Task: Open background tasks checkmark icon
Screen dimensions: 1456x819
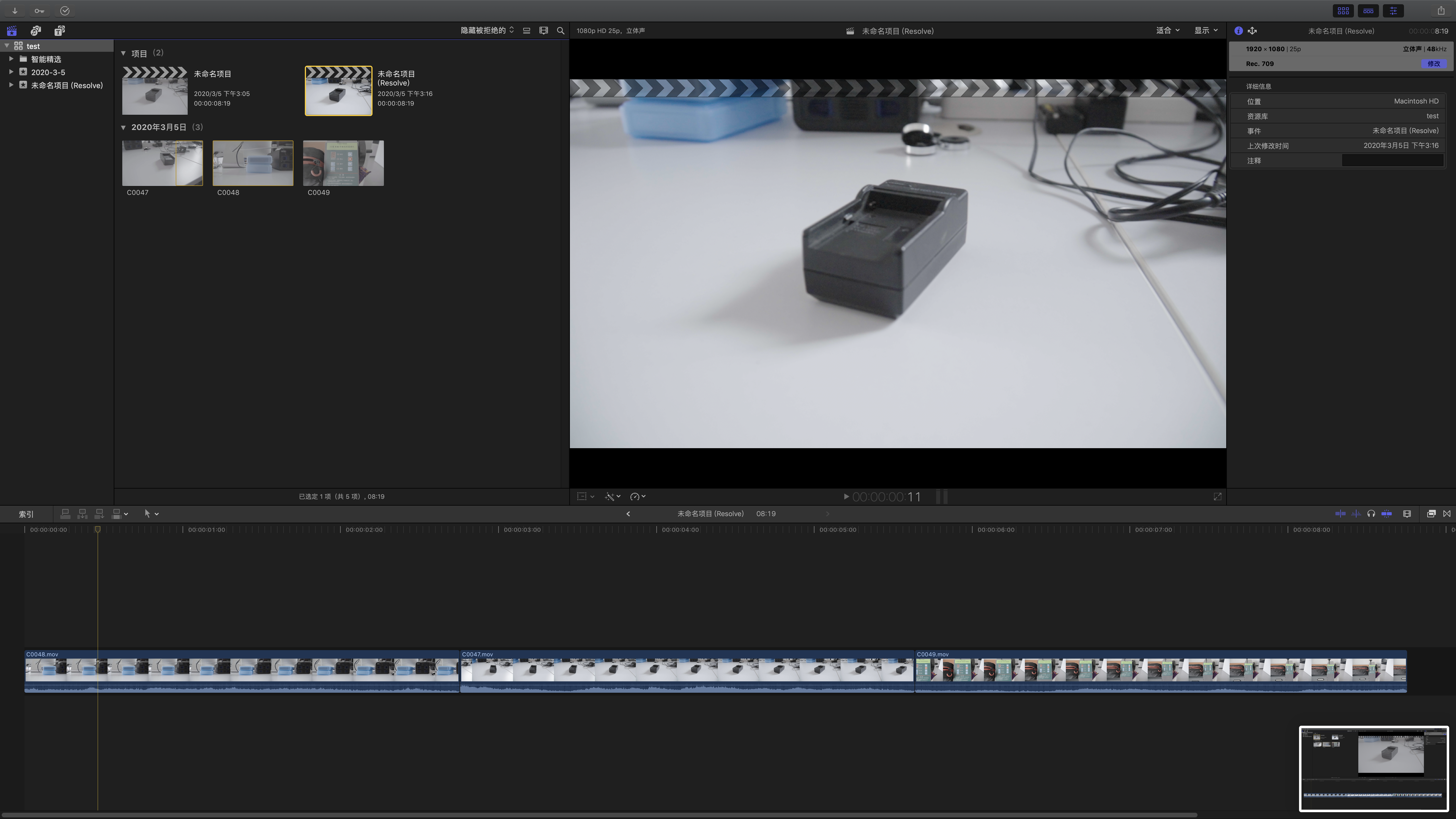Action: pos(65,11)
